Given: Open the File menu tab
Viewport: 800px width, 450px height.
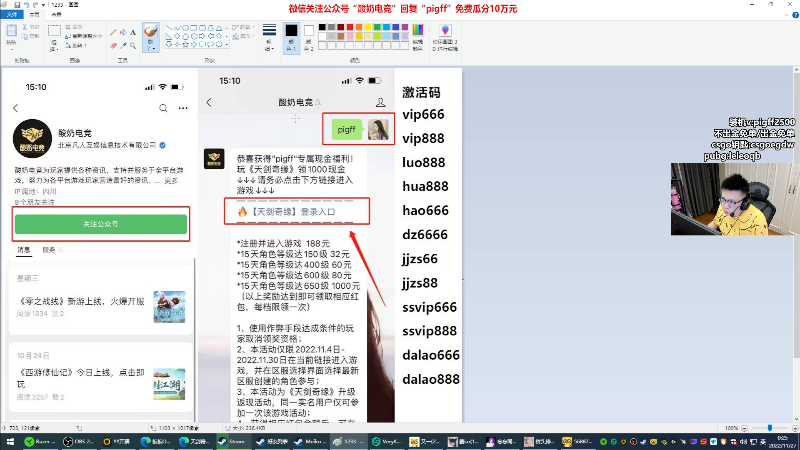Looking at the screenshot, I should (12, 15).
